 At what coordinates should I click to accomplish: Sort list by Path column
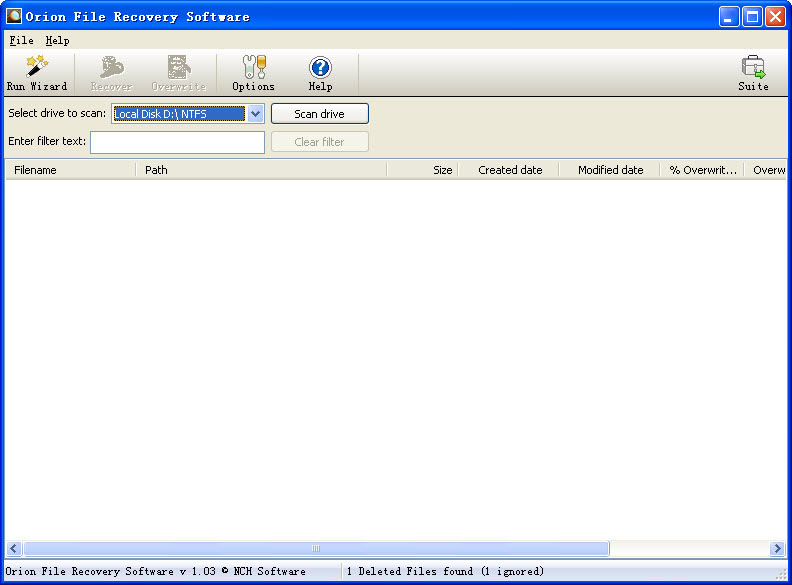(x=260, y=170)
